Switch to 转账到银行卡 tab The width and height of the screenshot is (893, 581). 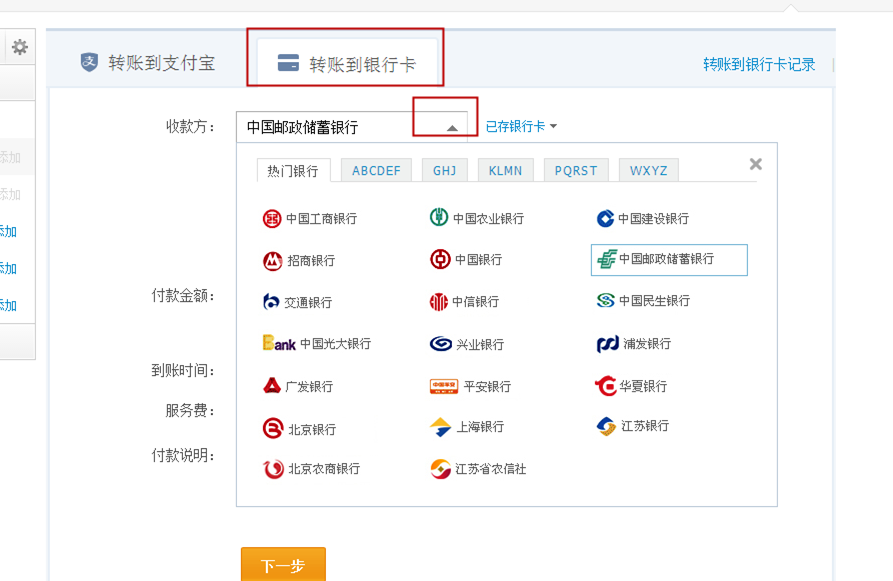(347, 64)
